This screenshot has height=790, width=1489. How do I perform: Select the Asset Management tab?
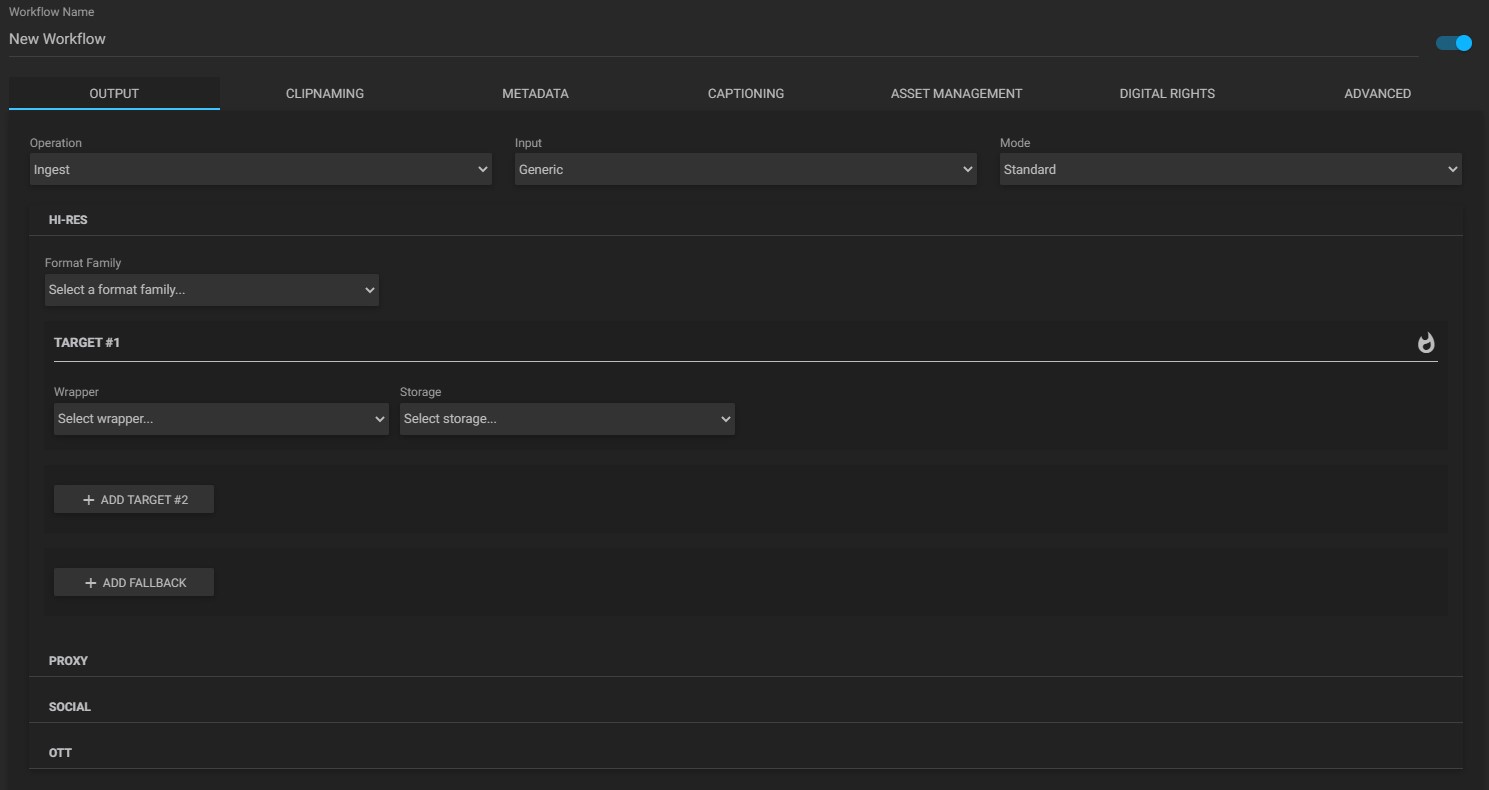coord(956,93)
